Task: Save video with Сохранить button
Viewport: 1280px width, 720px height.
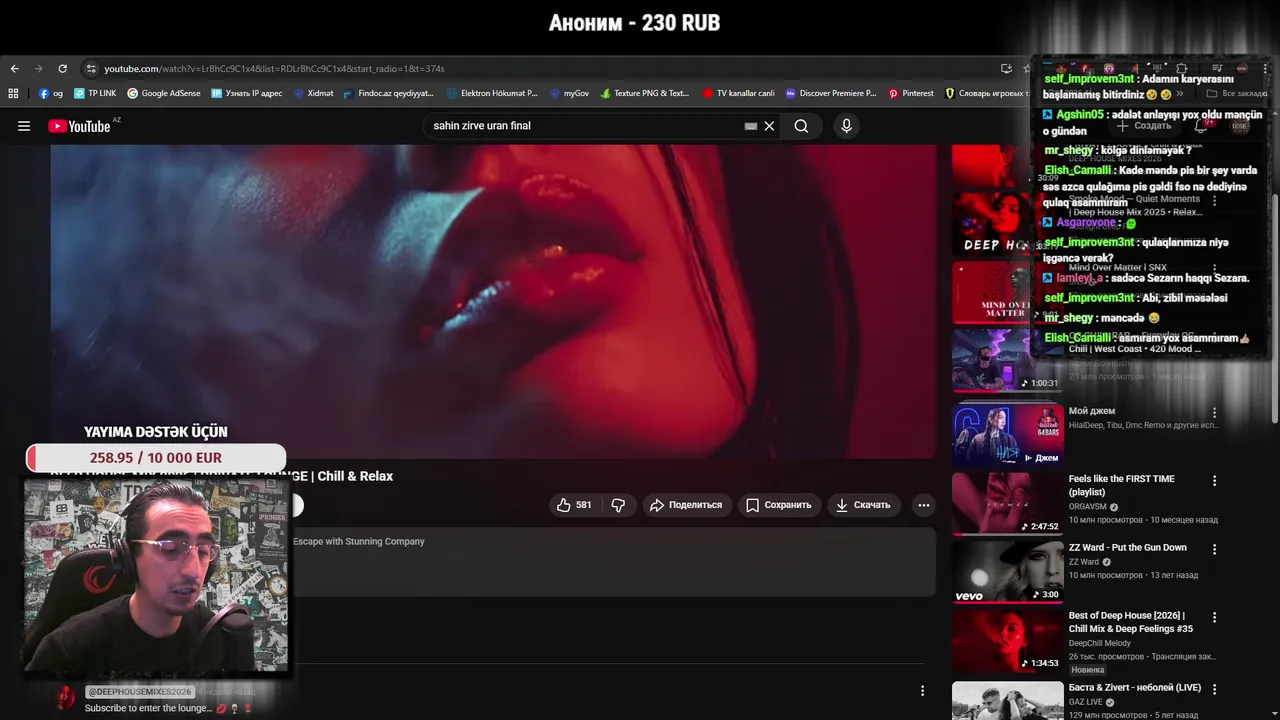Action: click(778, 505)
